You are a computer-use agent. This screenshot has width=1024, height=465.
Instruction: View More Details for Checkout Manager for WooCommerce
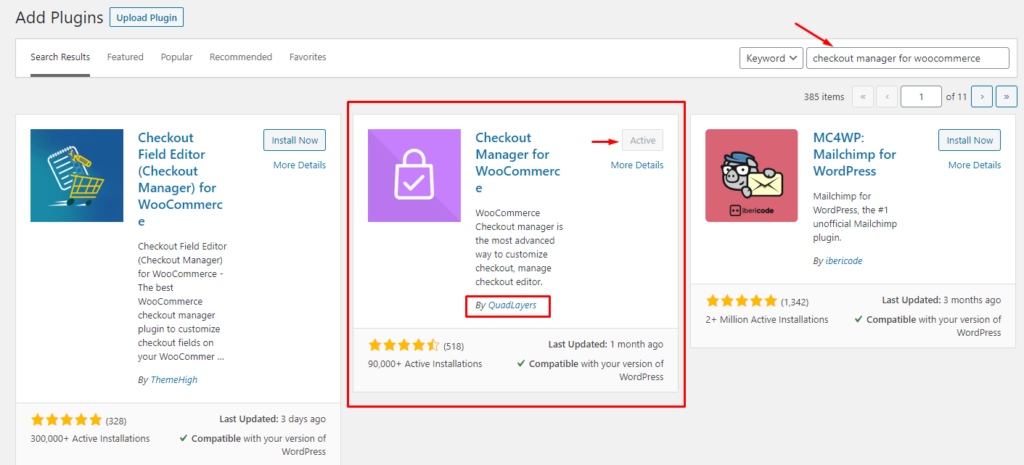637,165
